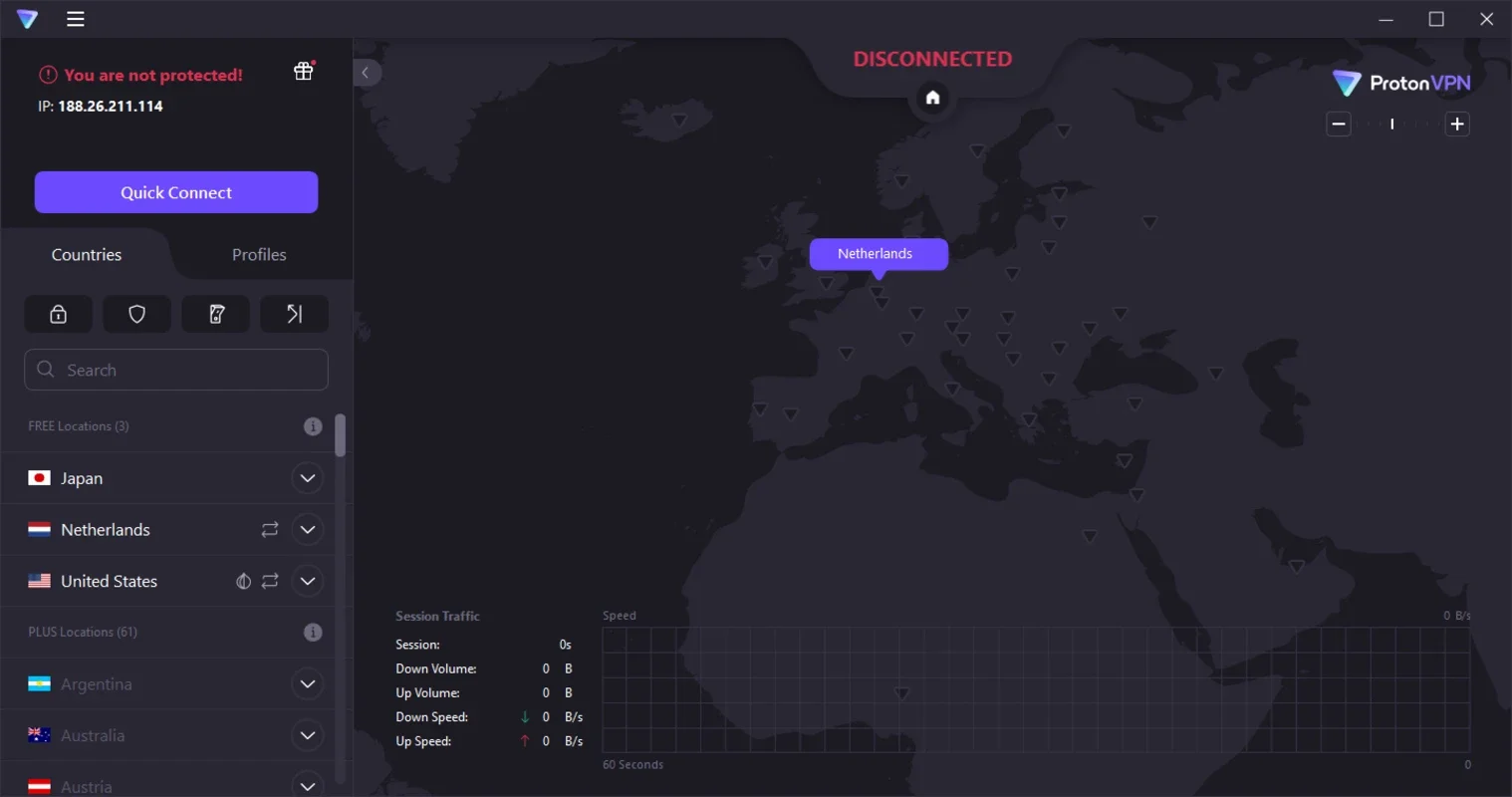Expand the Japan server list
The height and width of the screenshot is (797, 1512).
[x=308, y=478]
